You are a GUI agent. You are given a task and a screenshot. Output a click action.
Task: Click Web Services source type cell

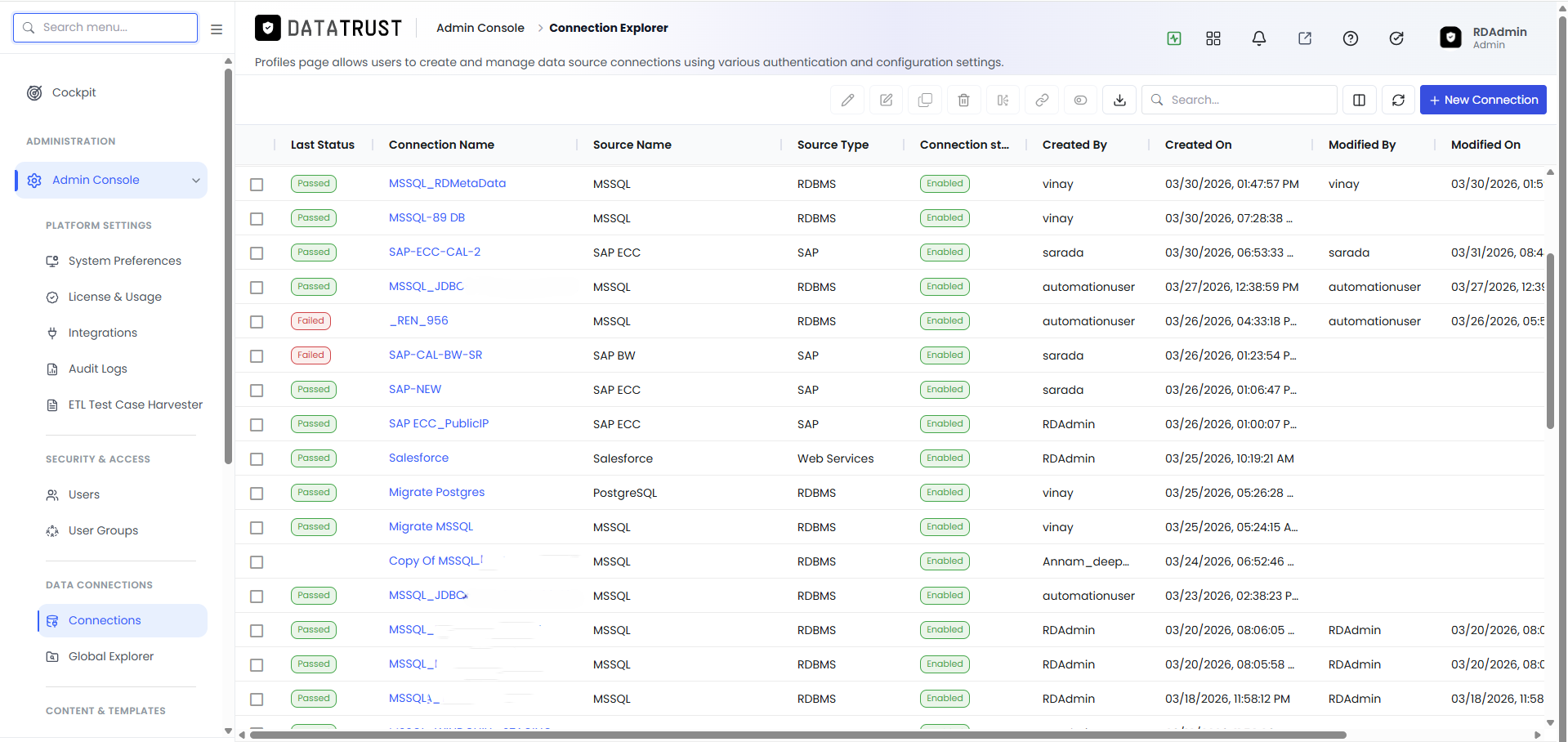(835, 458)
